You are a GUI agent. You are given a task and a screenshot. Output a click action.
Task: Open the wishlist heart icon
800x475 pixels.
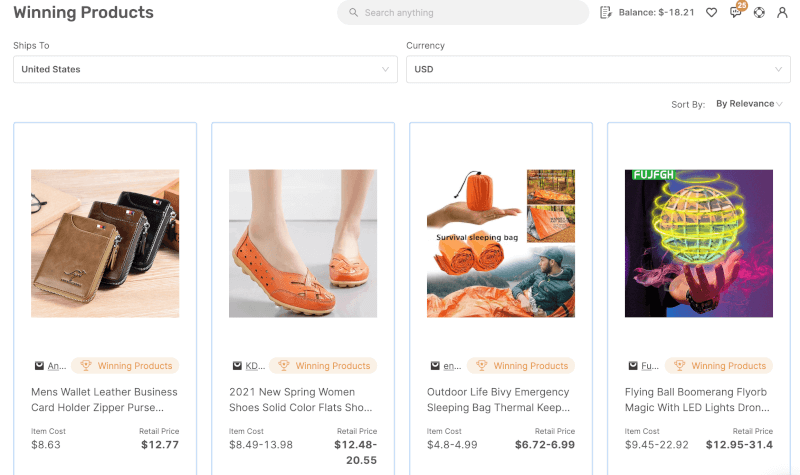pyautogui.click(x=711, y=12)
